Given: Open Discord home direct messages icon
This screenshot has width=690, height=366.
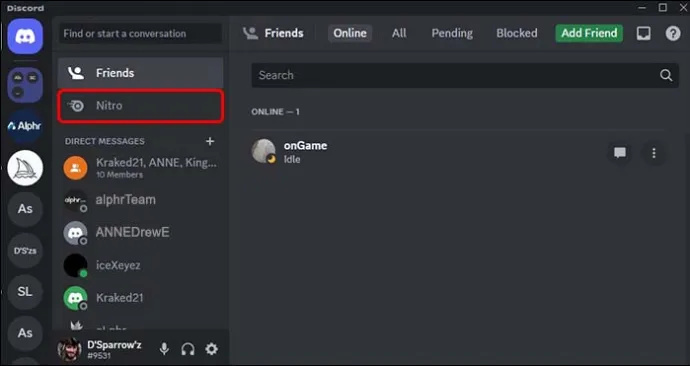Looking at the screenshot, I should [x=25, y=36].
